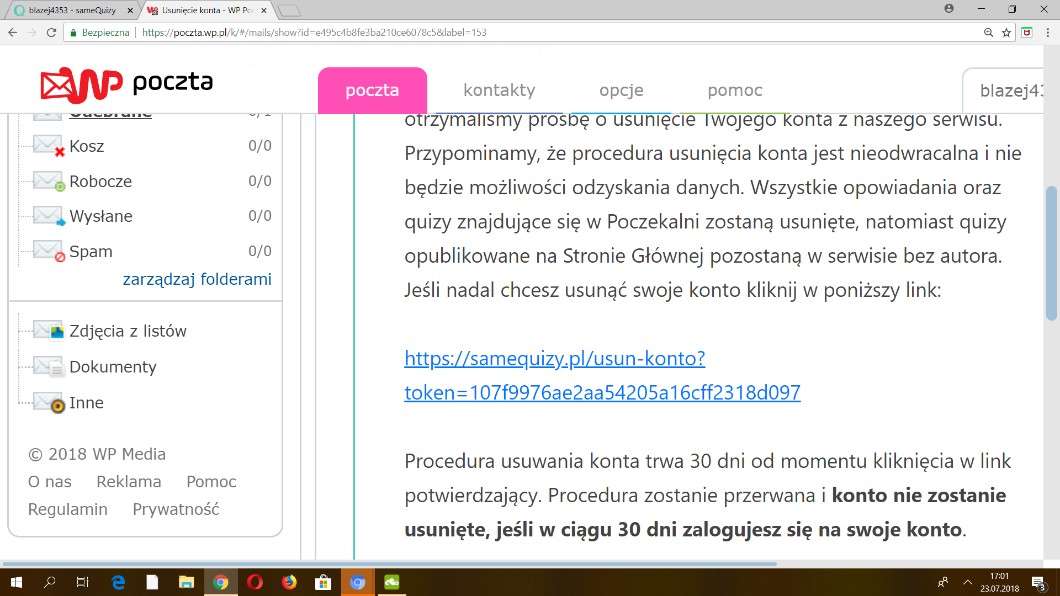Viewport: 1060px width, 596px height.
Task: Open Opera from the Windows taskbar
Action: pos(254,582)
